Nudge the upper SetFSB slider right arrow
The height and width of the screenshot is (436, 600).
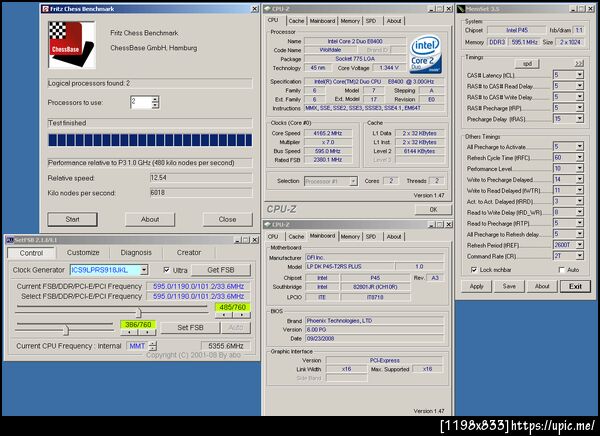coord(242,315)
